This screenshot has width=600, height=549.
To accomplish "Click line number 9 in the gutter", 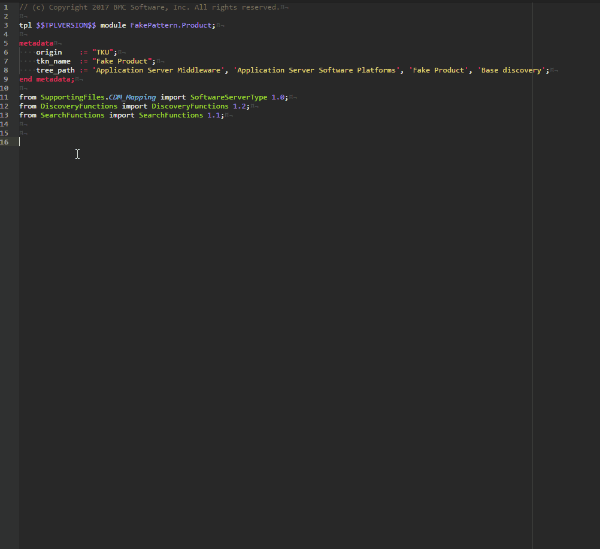I will 6,79.
